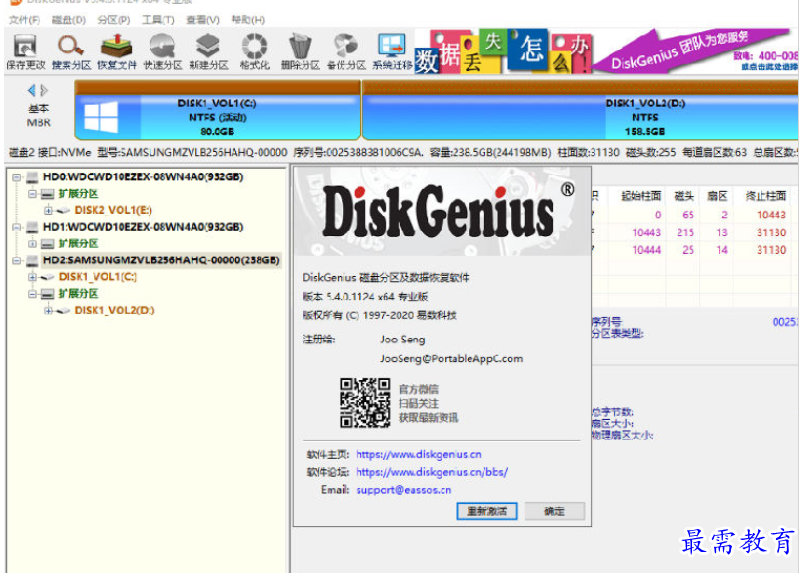Click the start cylinder value 10444
The width and height of the screenshot is (803, 573).
646,250
